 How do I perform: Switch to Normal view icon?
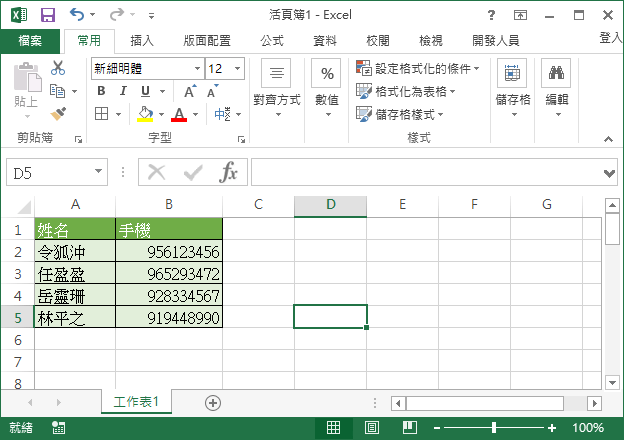coord(333,428)
